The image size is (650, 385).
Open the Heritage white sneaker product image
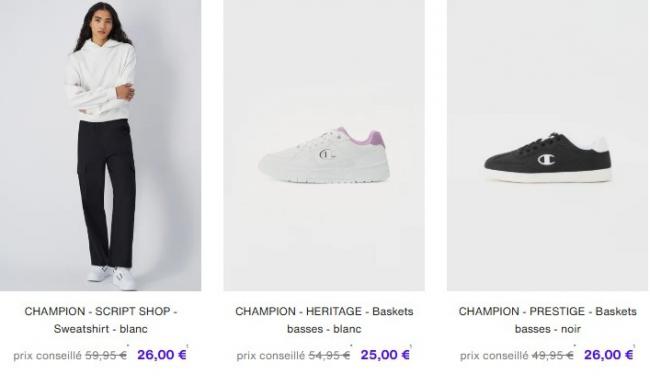pos(324,145)
